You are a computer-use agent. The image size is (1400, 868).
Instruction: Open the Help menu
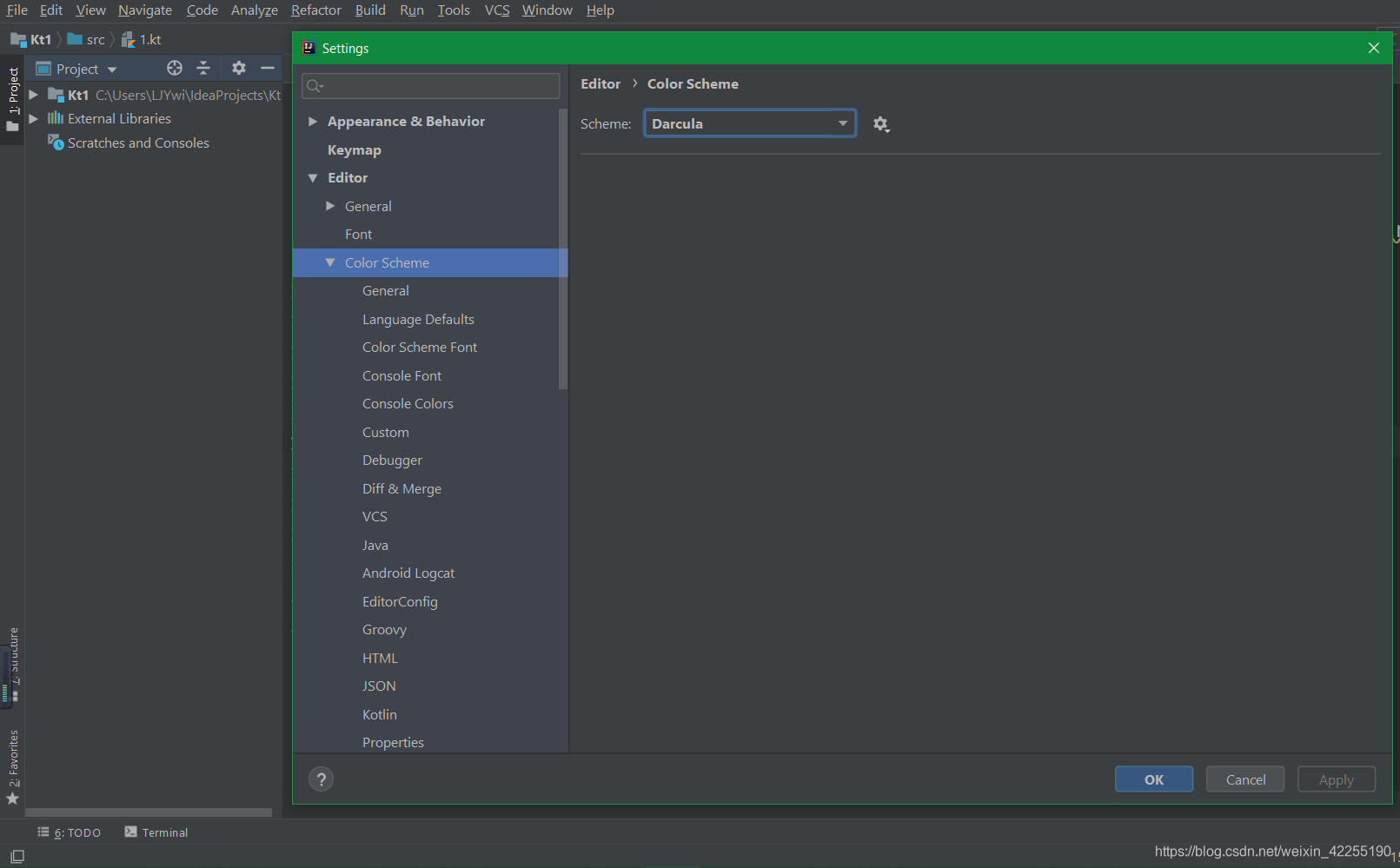600,10
